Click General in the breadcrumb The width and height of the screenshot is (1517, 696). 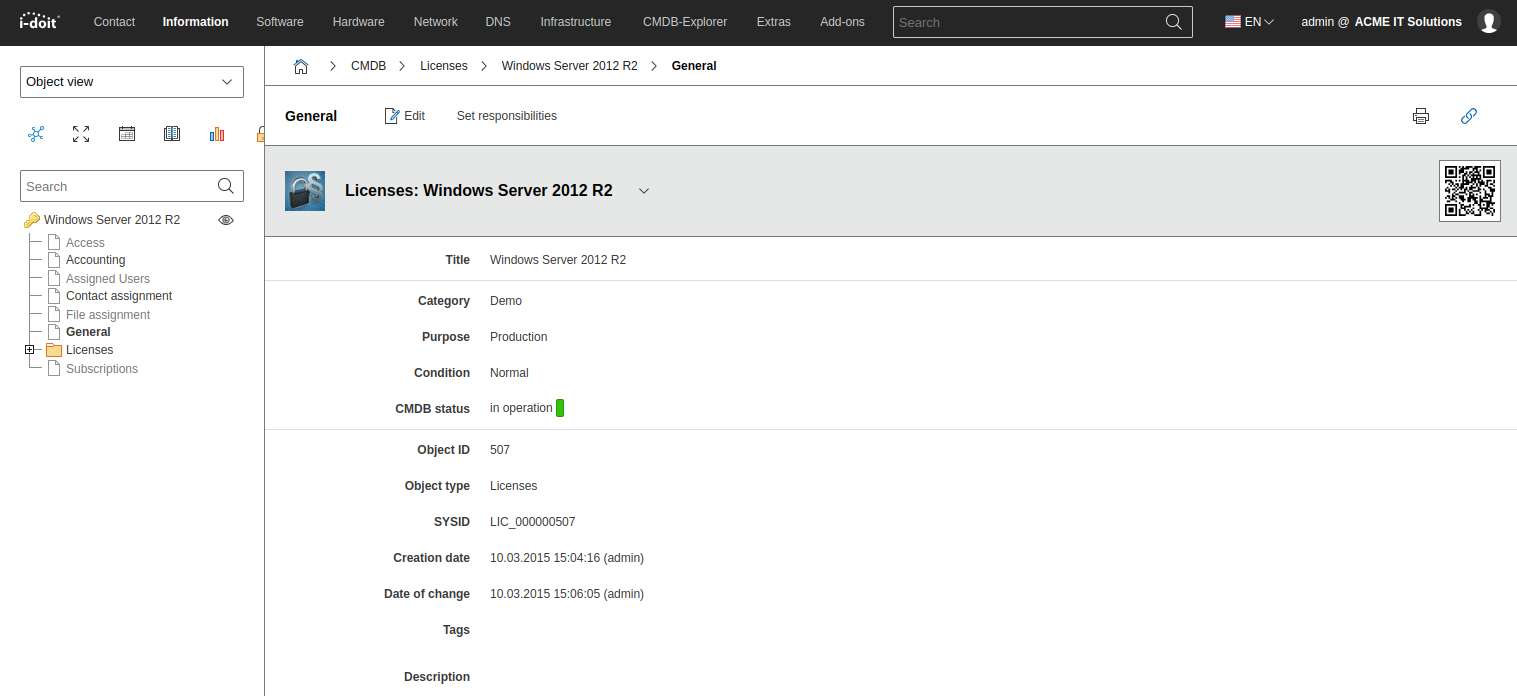tap(694, 66)
